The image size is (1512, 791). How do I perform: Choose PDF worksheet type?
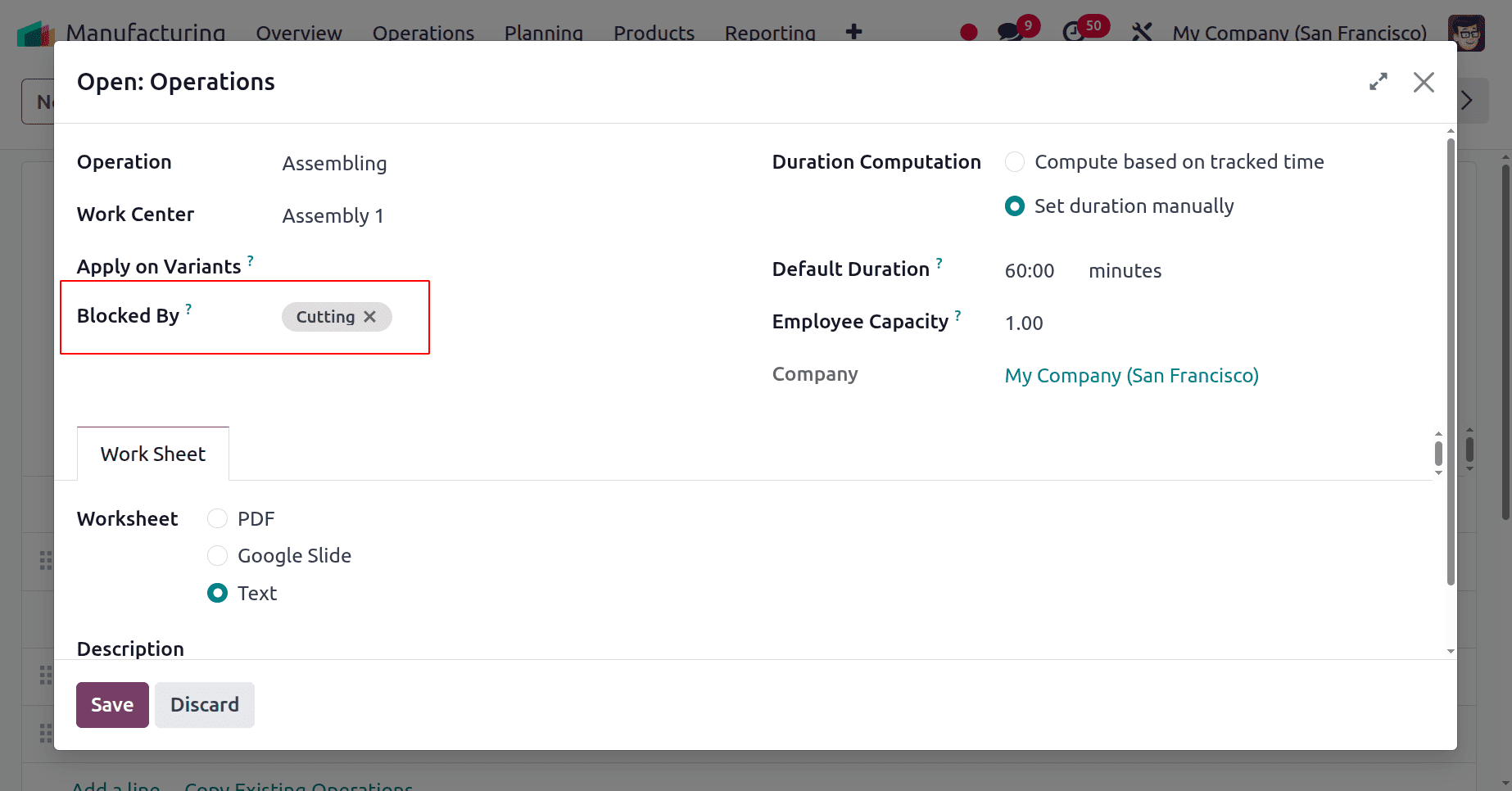click(x=217, y=519)
